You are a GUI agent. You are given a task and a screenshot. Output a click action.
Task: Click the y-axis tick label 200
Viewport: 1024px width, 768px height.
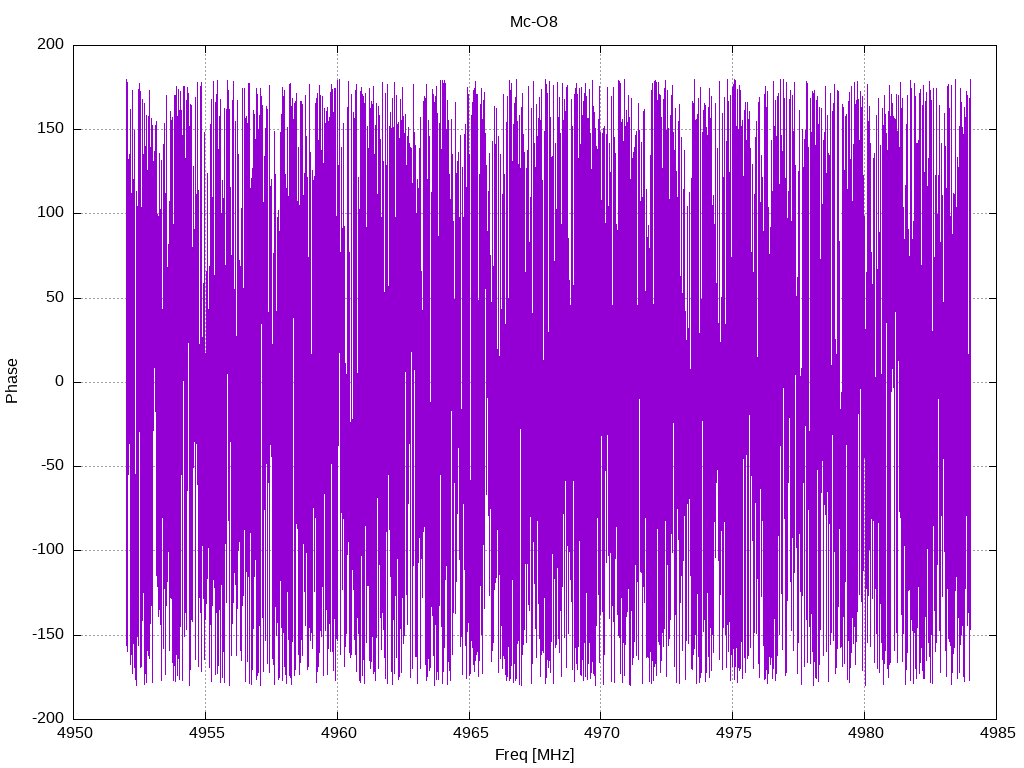(x=51, y=44)
